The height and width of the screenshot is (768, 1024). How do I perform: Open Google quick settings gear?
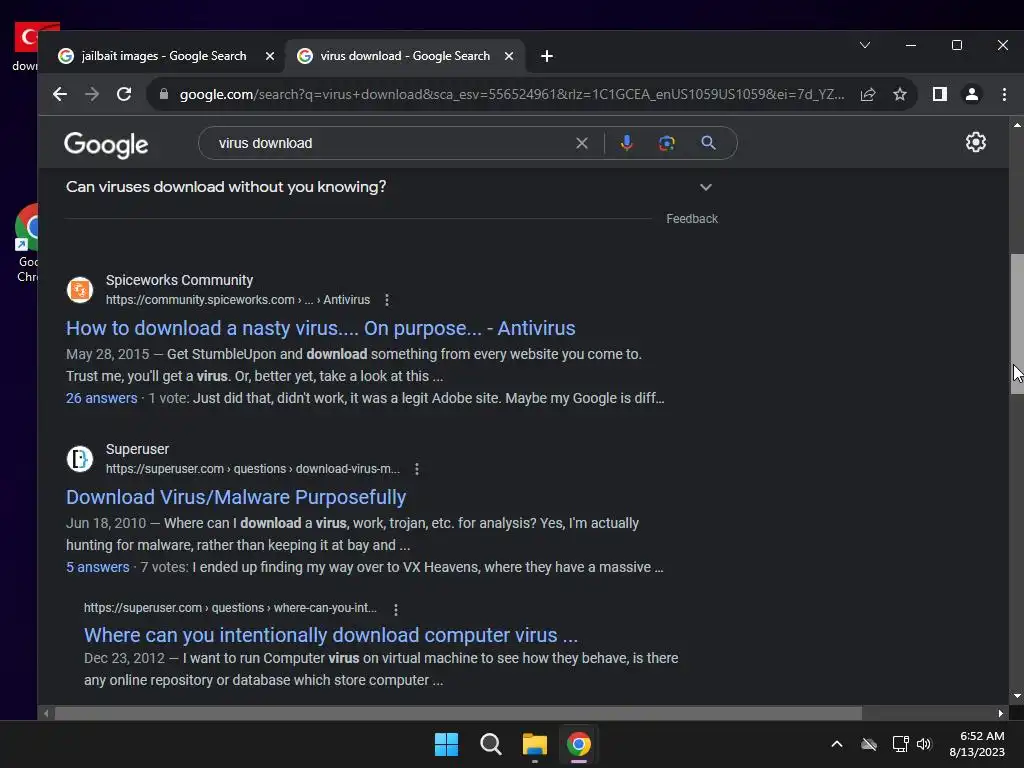tap(976, 142)
